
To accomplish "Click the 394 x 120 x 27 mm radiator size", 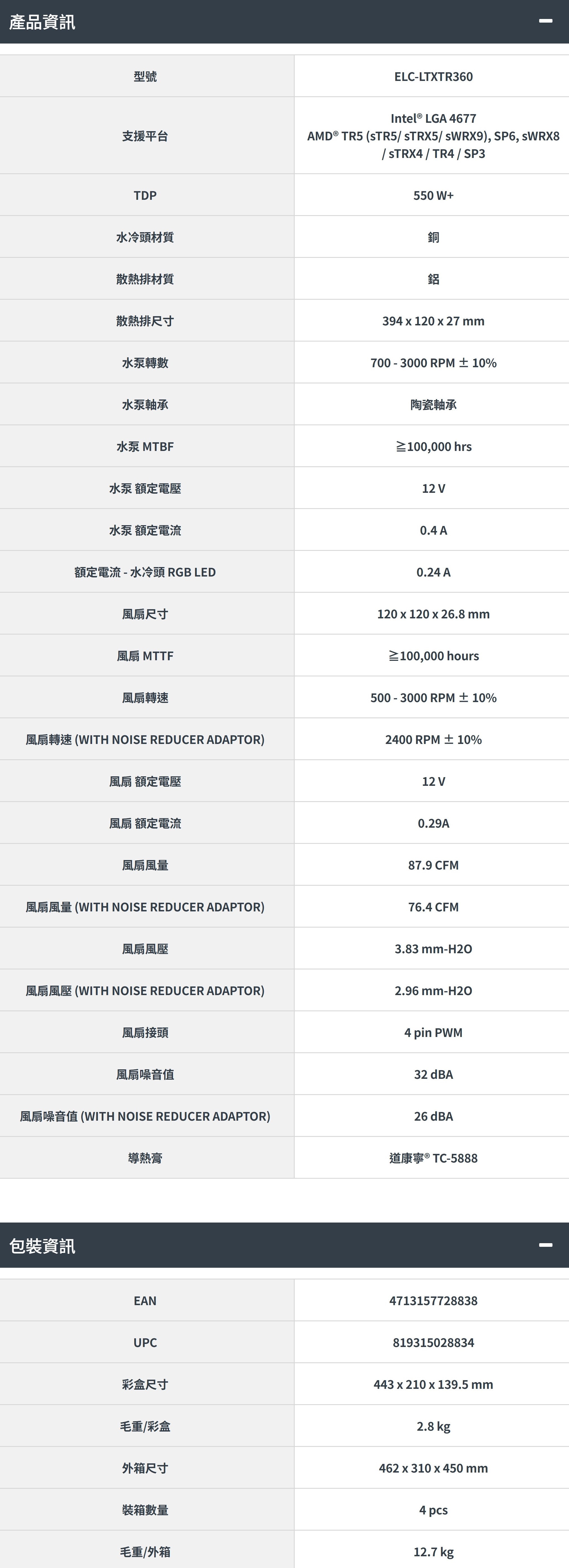I will [433, 321].
